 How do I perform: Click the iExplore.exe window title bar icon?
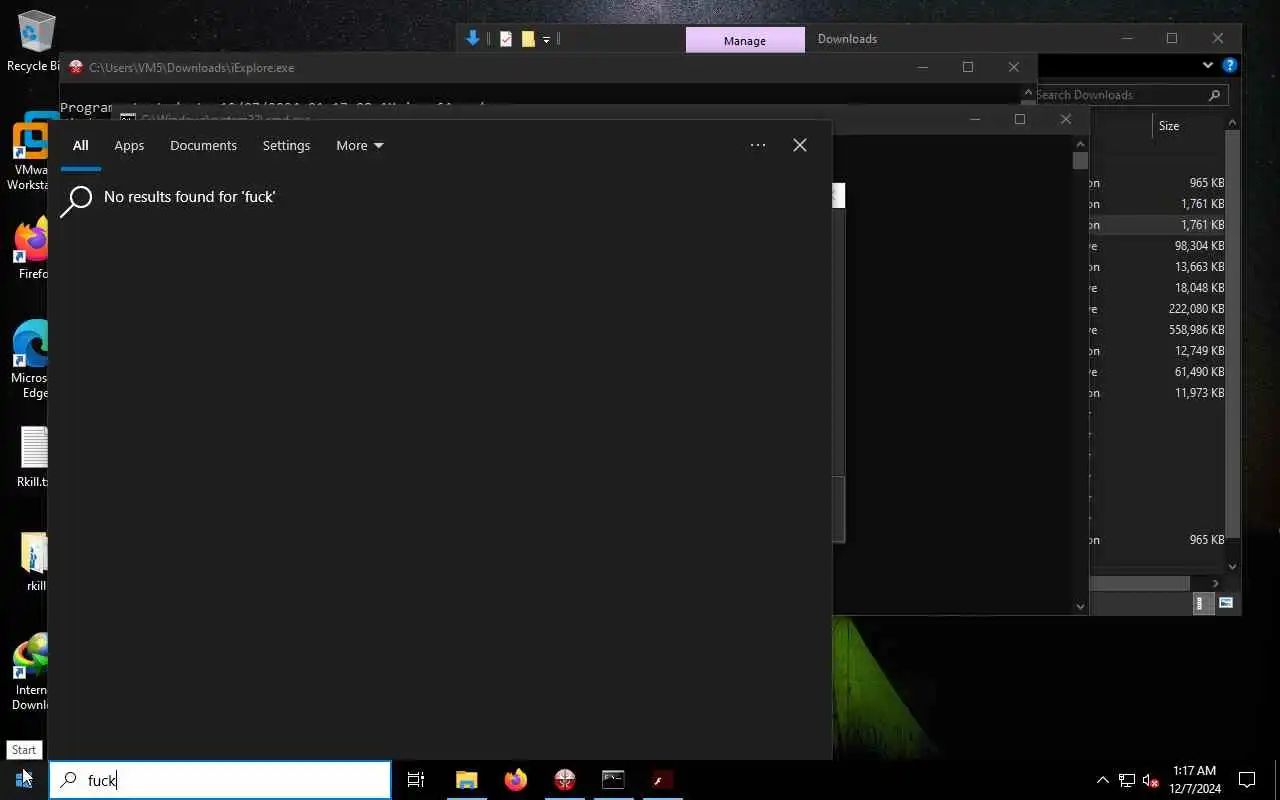75,67
